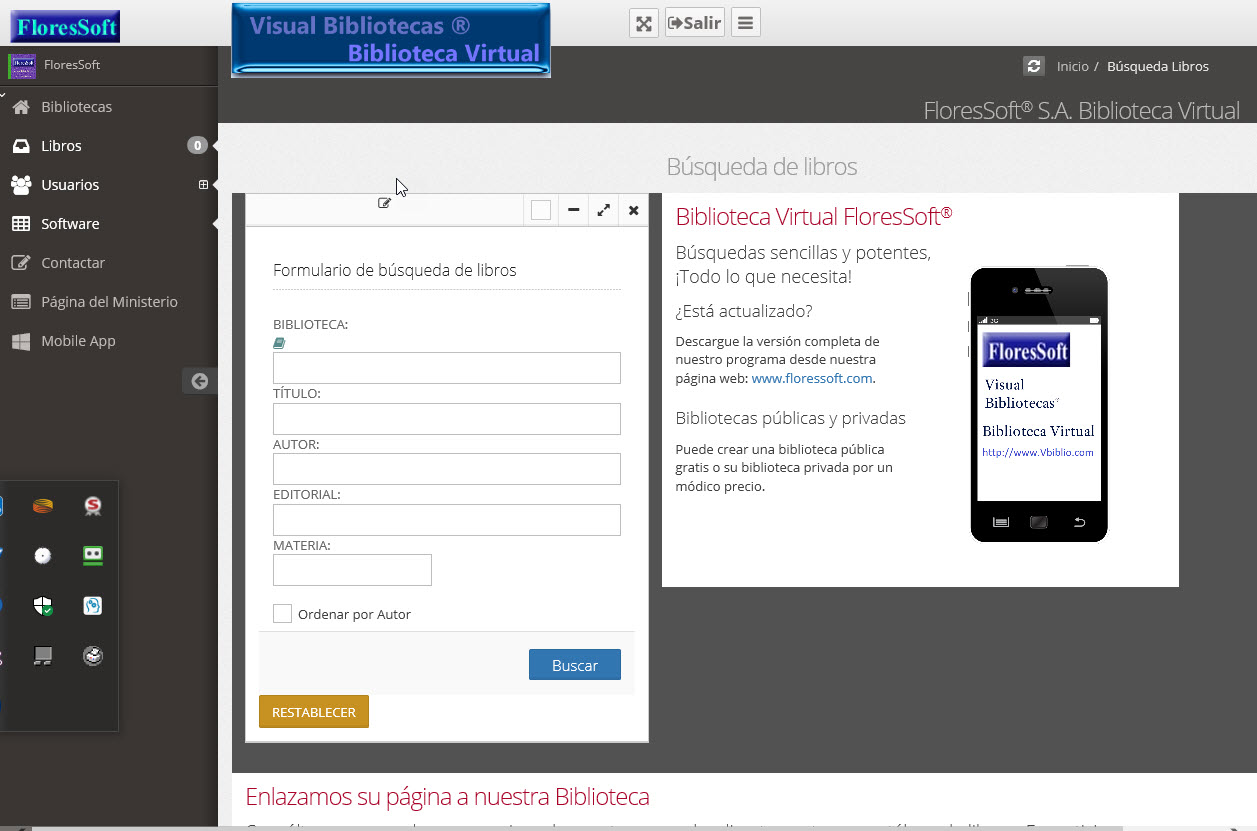This screenshot has width=1257, height=831.
Task: Click the phone illustration image
Action: pos(1039,405)
